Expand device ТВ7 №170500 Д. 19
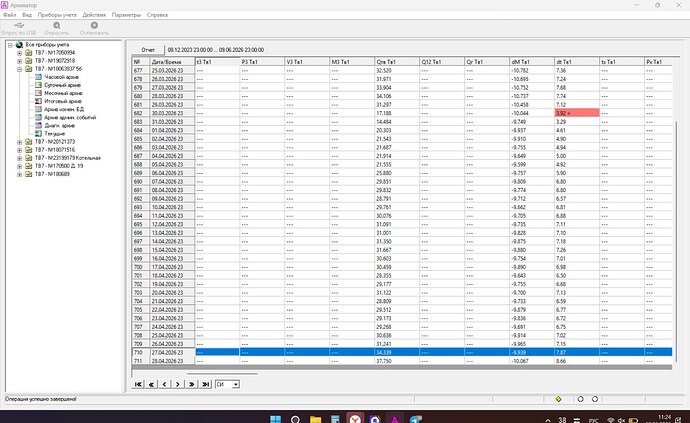690x423 pixels. tap(19, 166)
